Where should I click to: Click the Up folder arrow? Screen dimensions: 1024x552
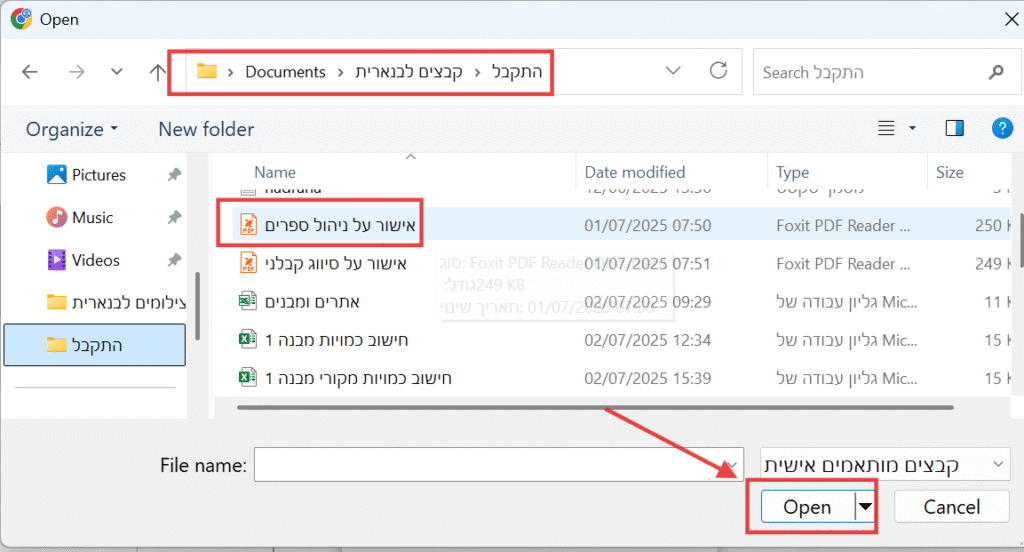[x=157, y=72]
